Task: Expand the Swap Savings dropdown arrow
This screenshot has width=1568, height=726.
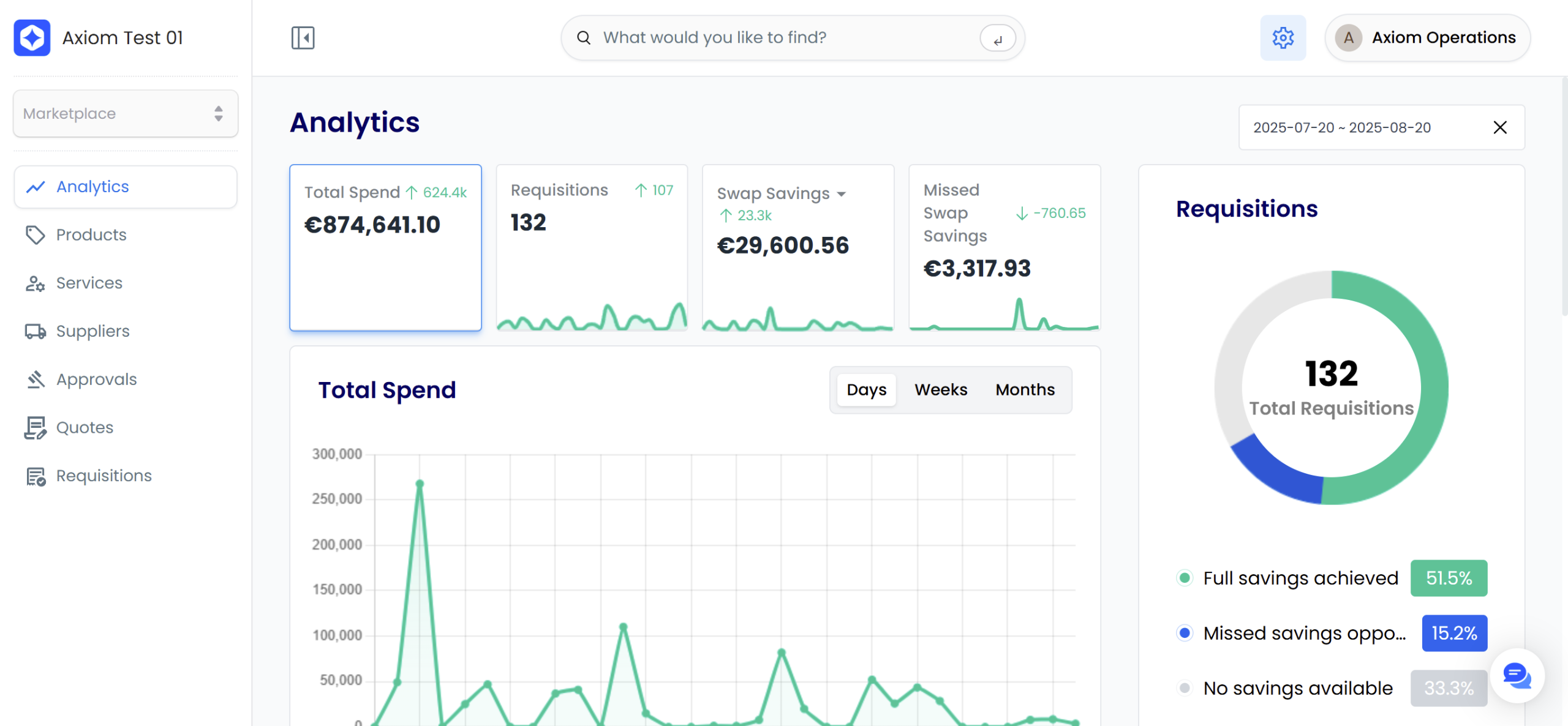Action: click(842, 194)
